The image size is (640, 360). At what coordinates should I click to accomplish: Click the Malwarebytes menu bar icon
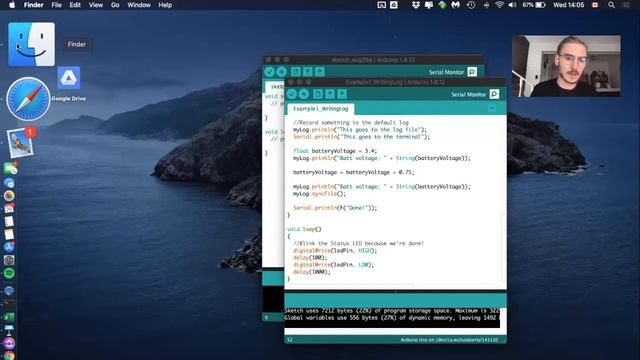click(x=456, y=5)
